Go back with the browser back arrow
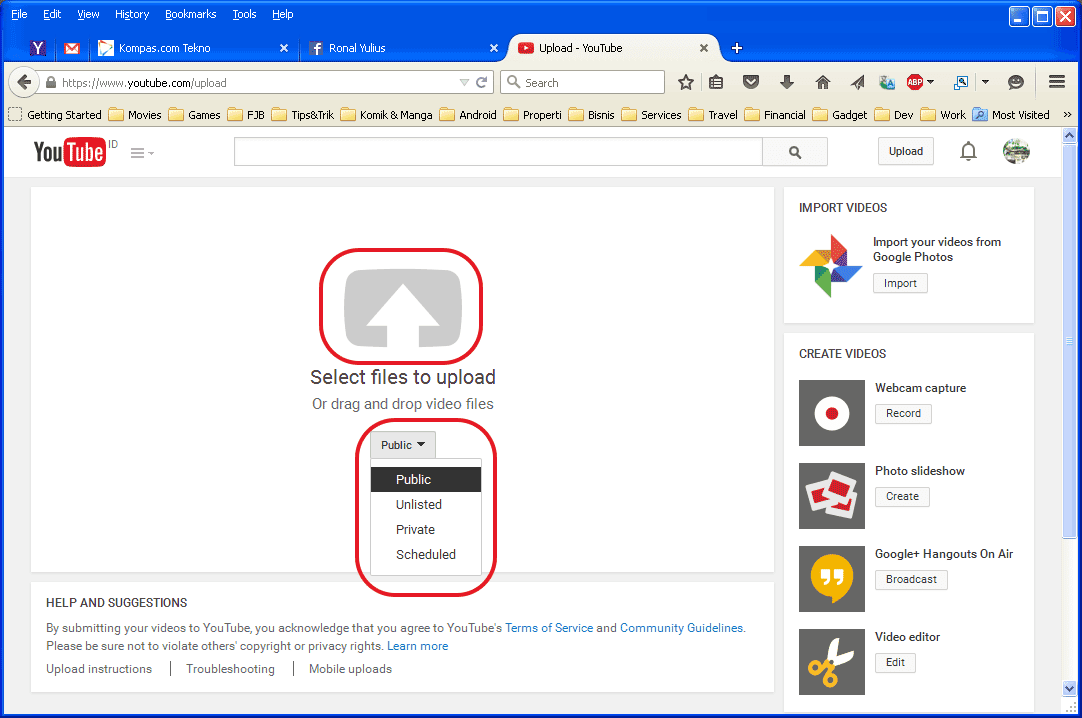The image size is (1082, 718). coord(24,83)
